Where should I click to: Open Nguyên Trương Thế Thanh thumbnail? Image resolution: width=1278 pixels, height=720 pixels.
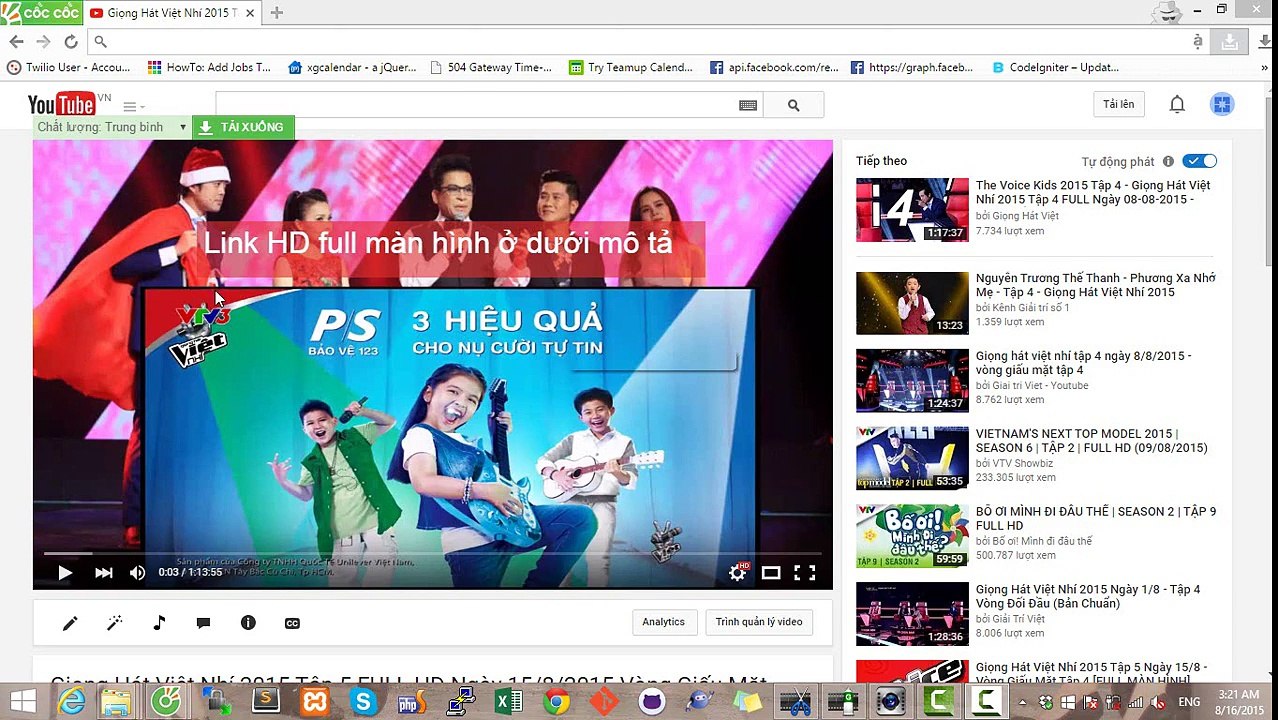point(912,303)
